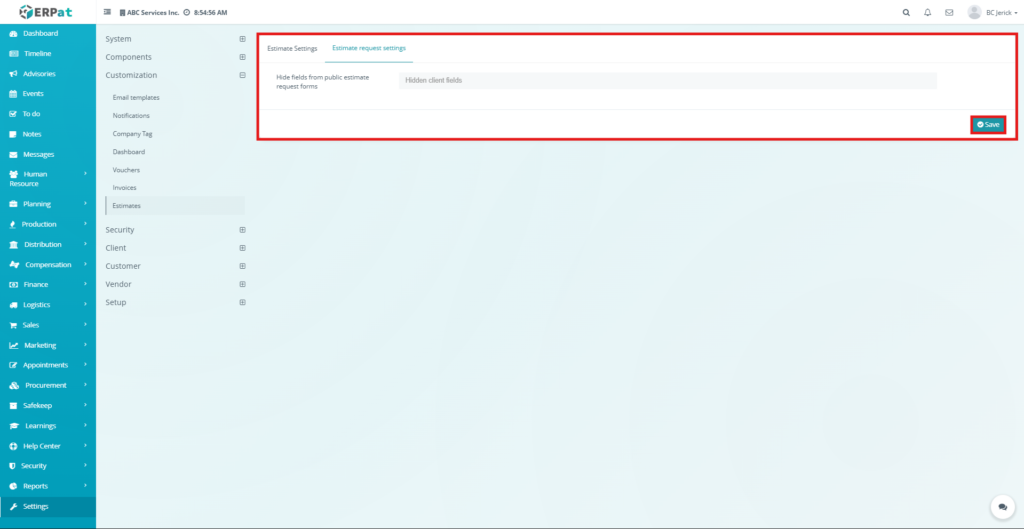Image resolution: width=1024 pixels, height=529 pixels.
Task: Click the Human Resource people icon
Action: tap(14, 174)
